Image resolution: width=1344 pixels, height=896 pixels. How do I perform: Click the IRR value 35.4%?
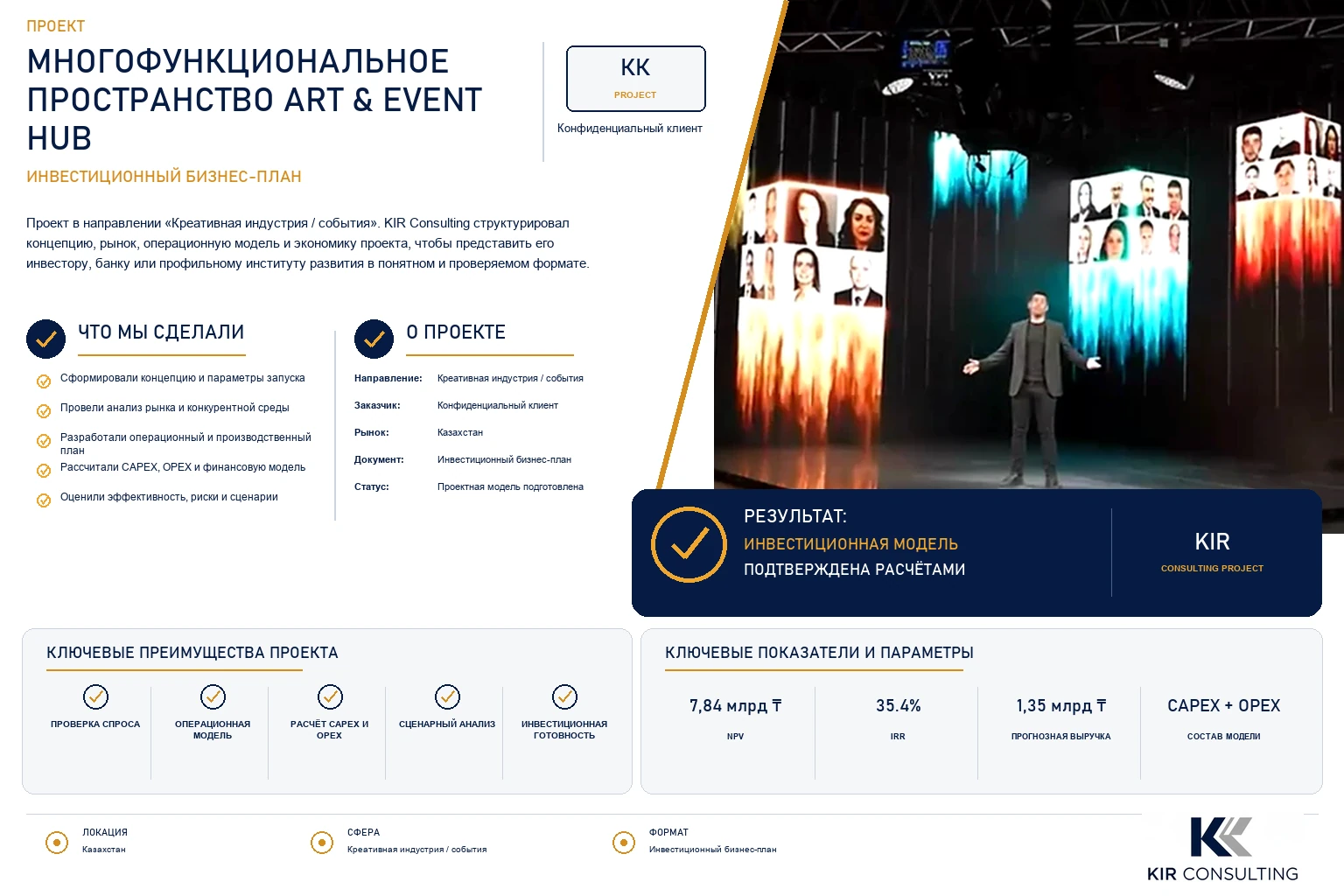(x=898, y=706)
